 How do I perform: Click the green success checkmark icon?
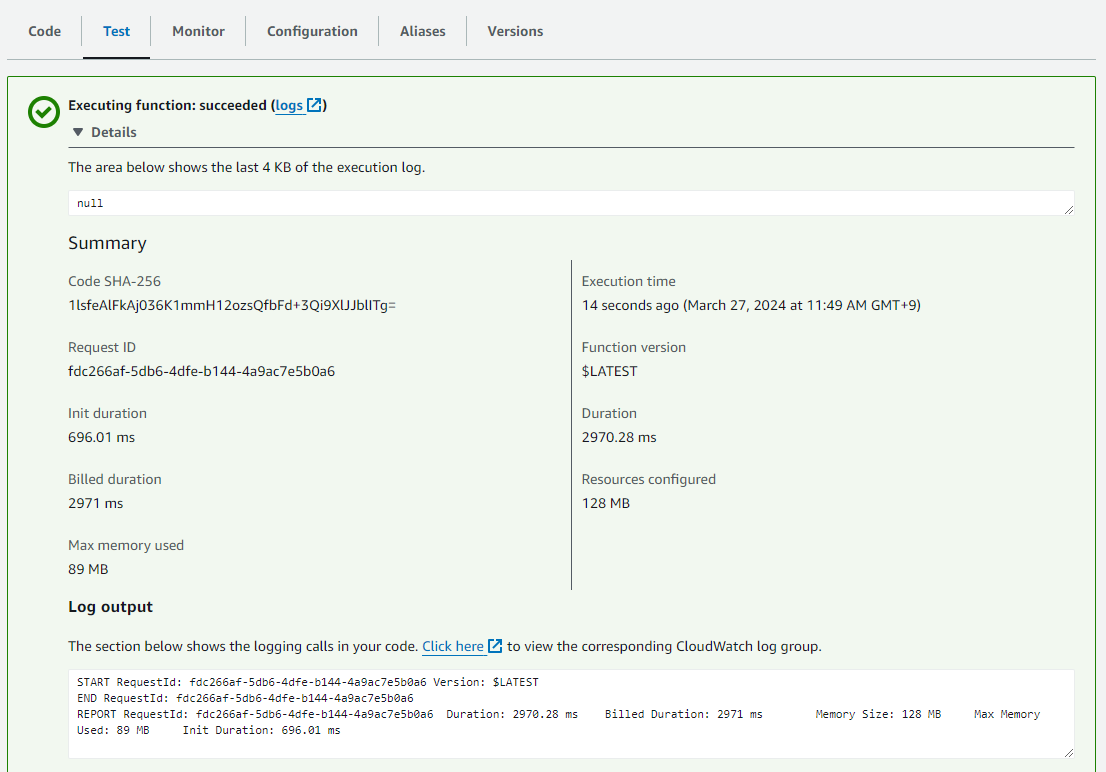coord(44,112)
